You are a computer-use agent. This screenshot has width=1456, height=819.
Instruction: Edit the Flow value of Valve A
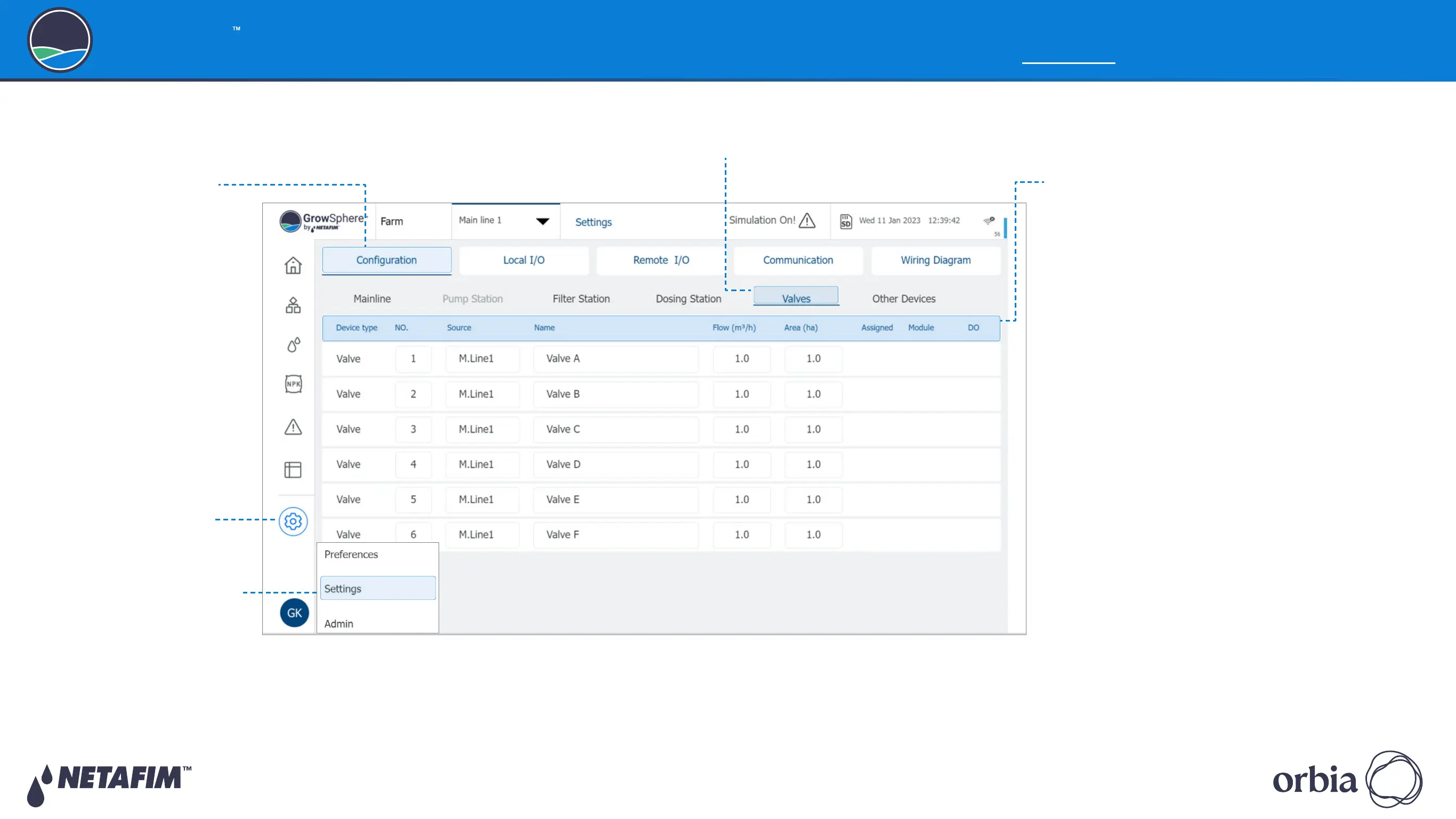[741, 359]
